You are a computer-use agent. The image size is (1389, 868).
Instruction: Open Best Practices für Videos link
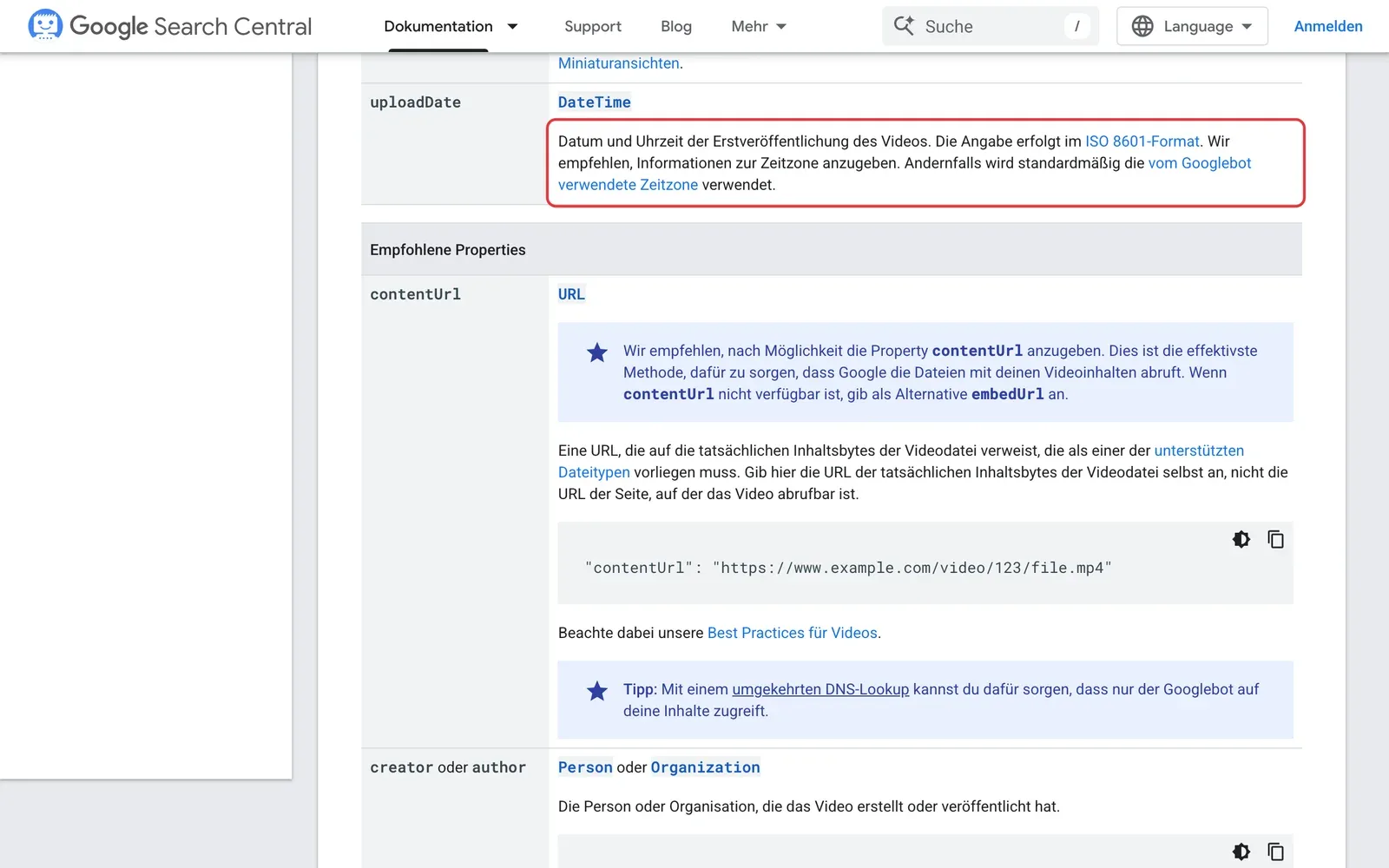793,633
